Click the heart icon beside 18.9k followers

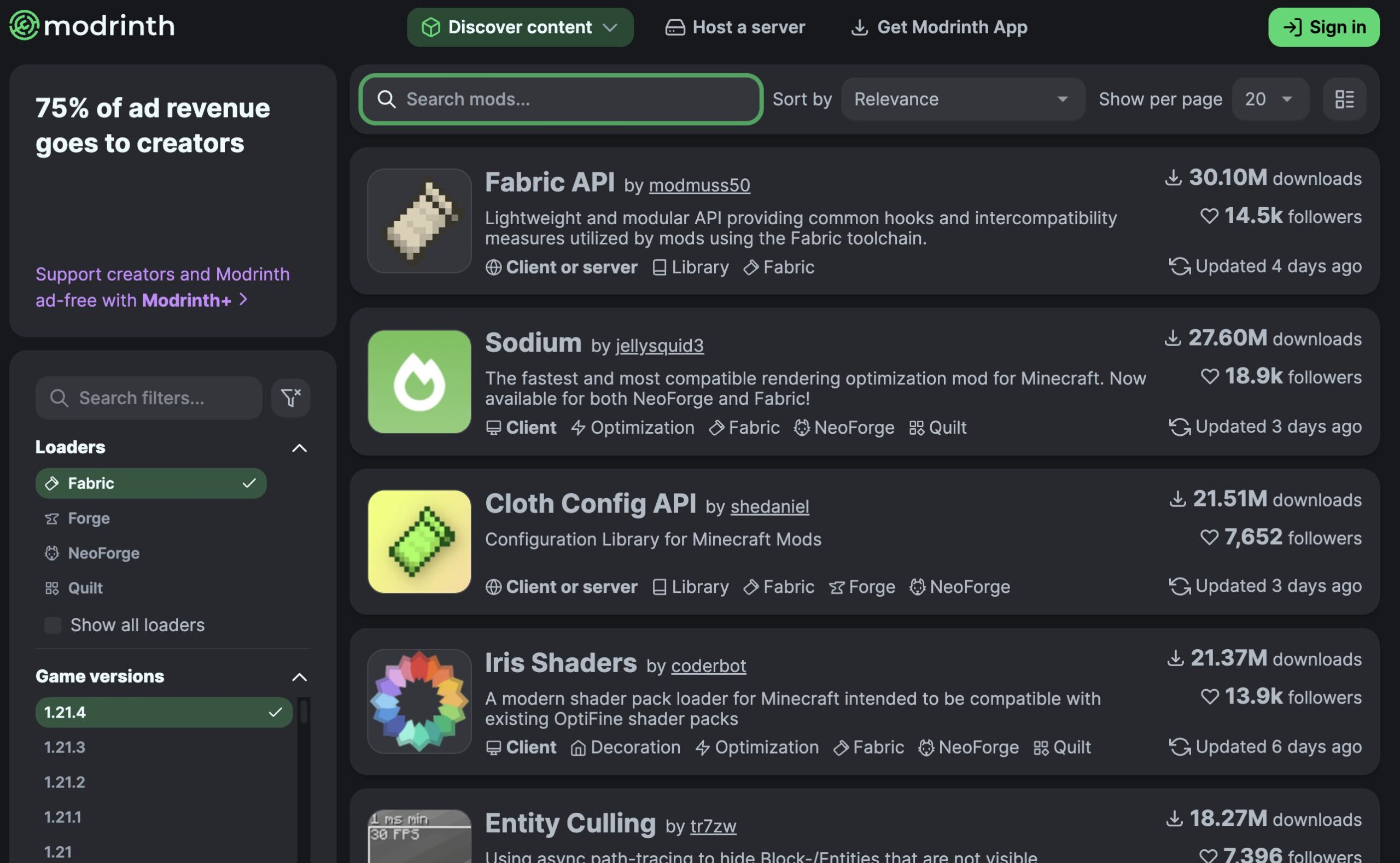(1209, 376)
